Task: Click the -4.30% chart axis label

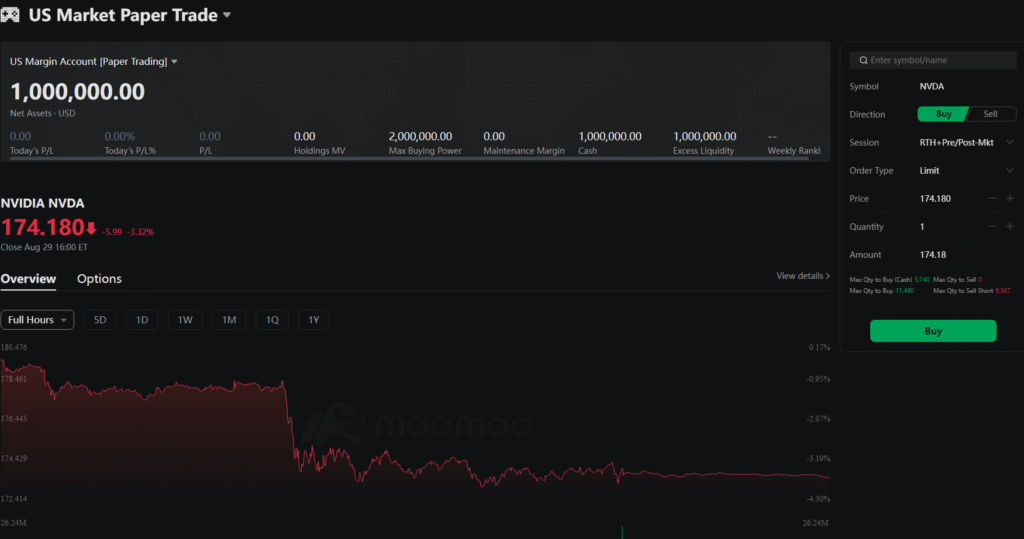Action: click(818, 499)
